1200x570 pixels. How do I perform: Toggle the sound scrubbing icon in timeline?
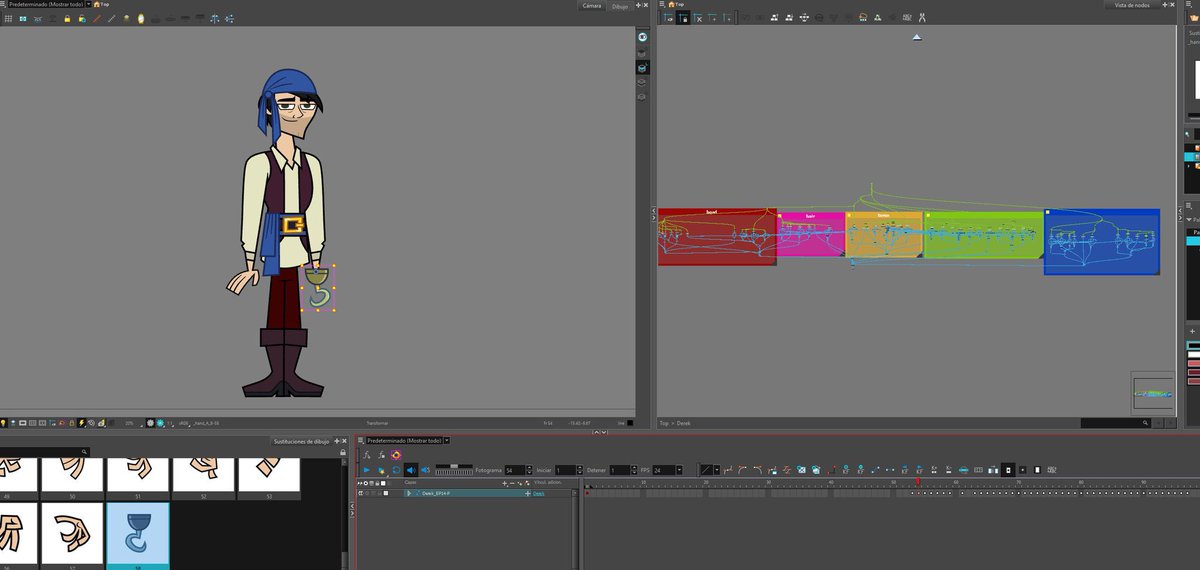click(425, 470)
